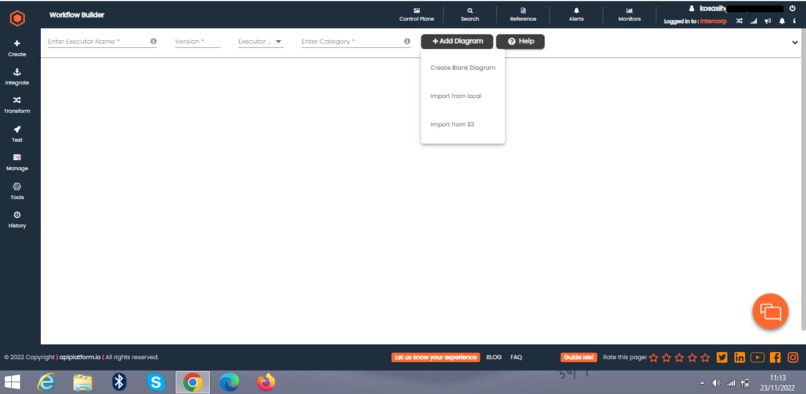Image resolution: width=806 pixels, height=394 pixels.
Task: Open the Instagram link in the footer
Action: tap(793, 357)
